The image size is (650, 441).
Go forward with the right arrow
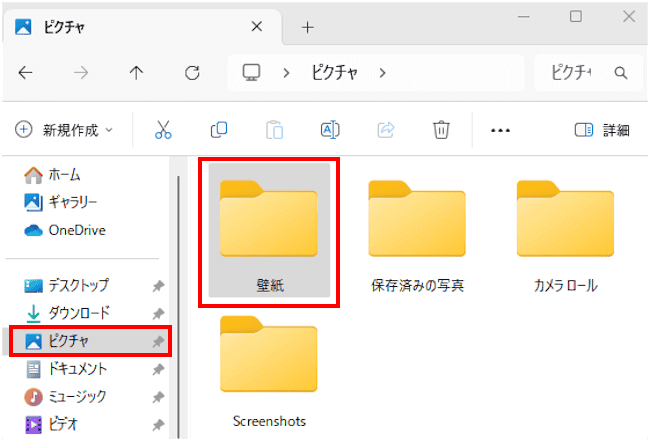click(81, 73)
